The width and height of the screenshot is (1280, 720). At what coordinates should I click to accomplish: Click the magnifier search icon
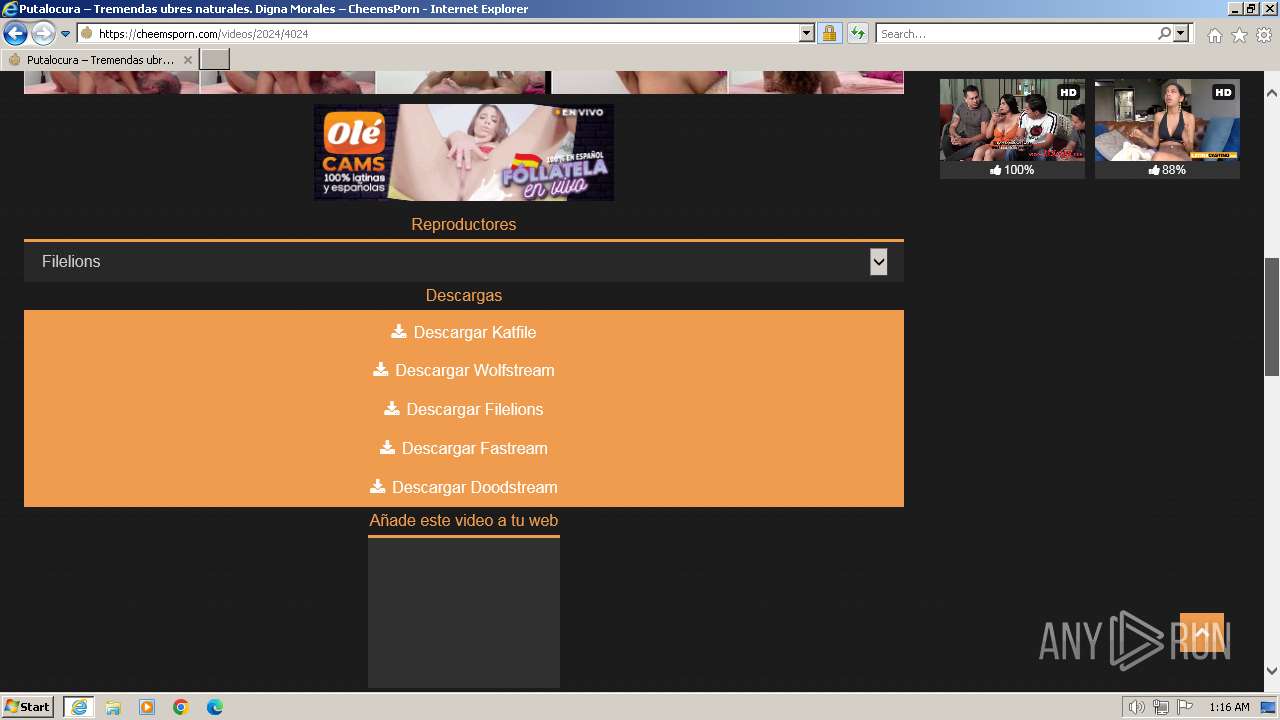[x=1164, y=33]
